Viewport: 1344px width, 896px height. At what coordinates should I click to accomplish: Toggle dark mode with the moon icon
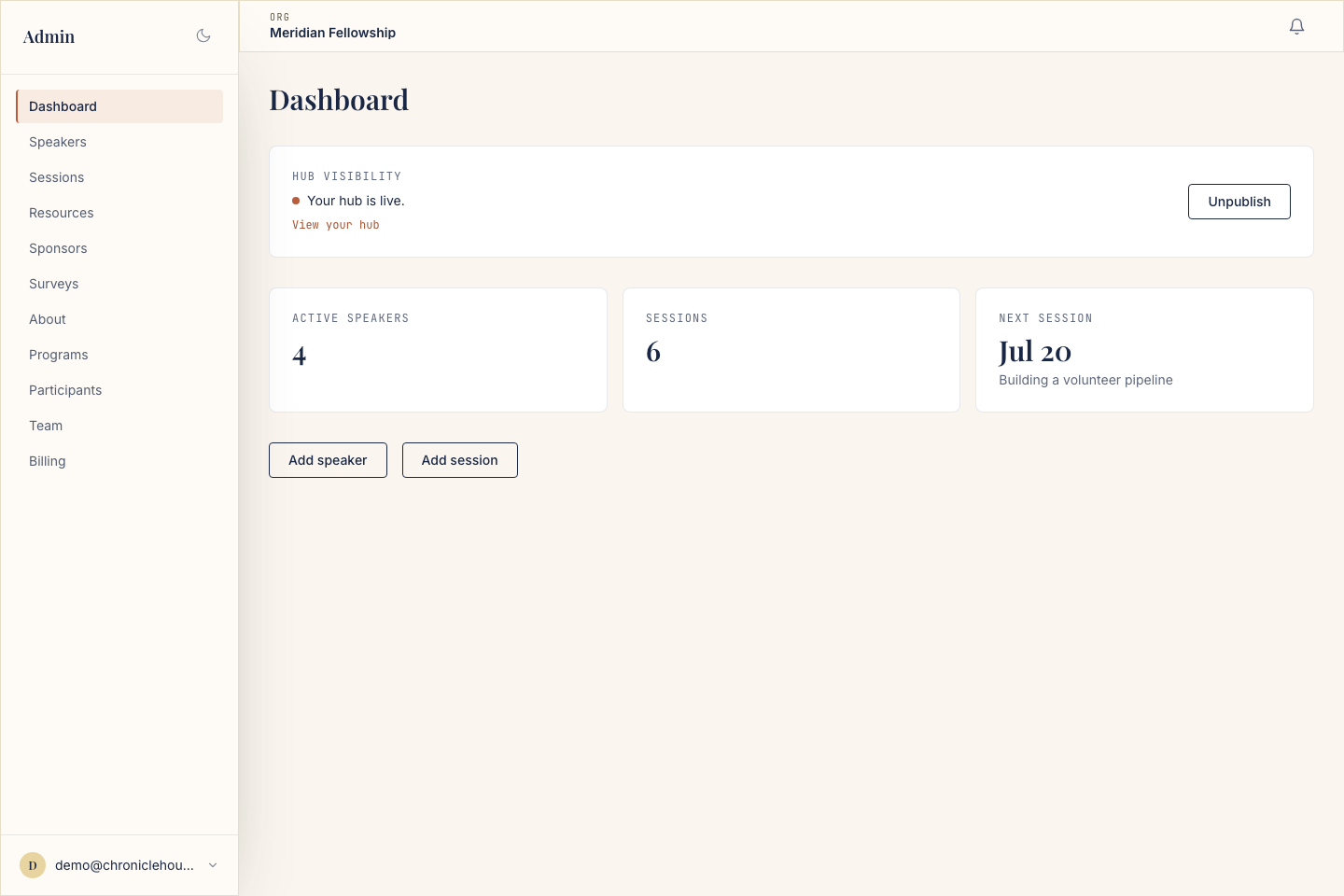pyautogui.click(x=203, y=36)
